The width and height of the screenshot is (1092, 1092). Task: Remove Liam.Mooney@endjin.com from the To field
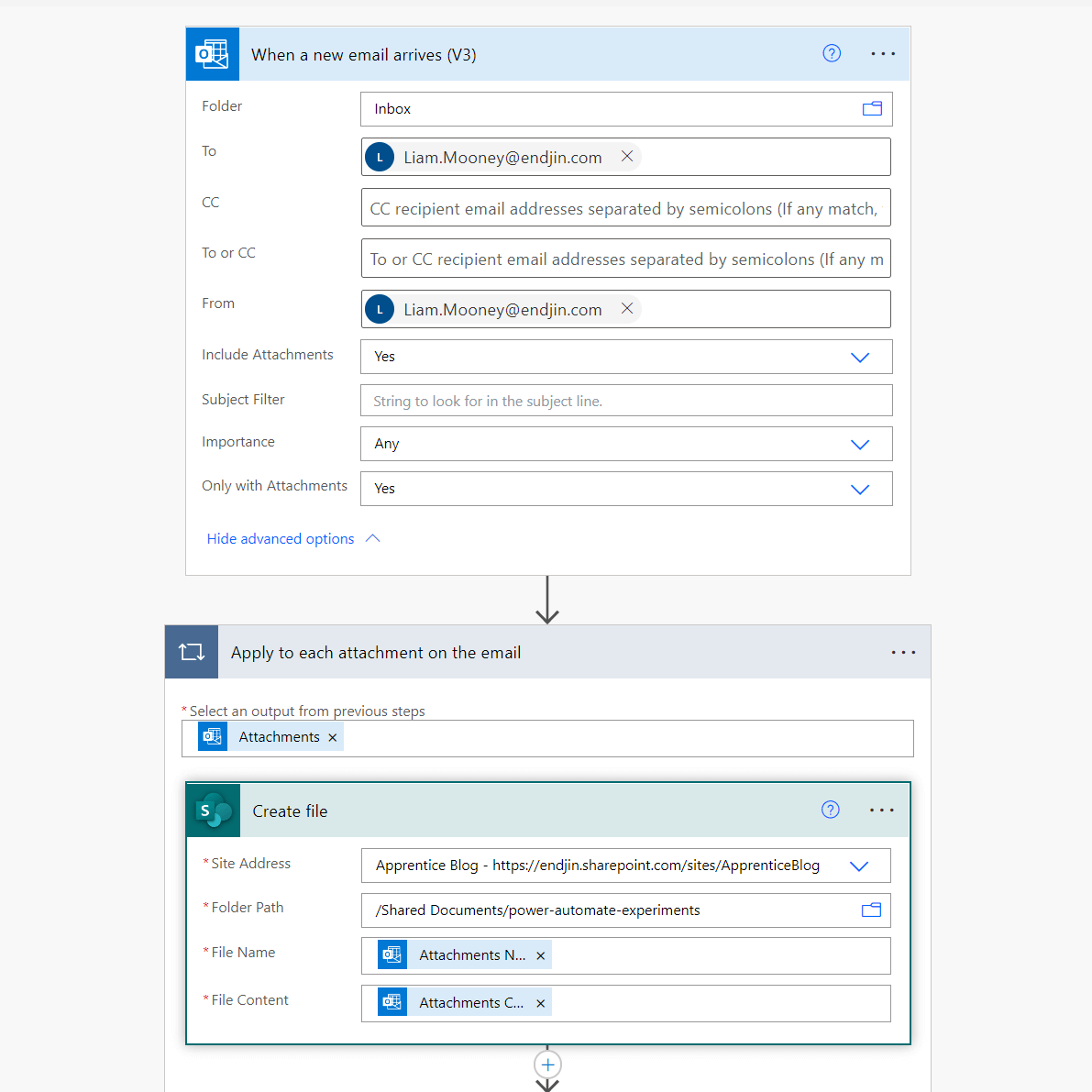(x=627, y=157)
